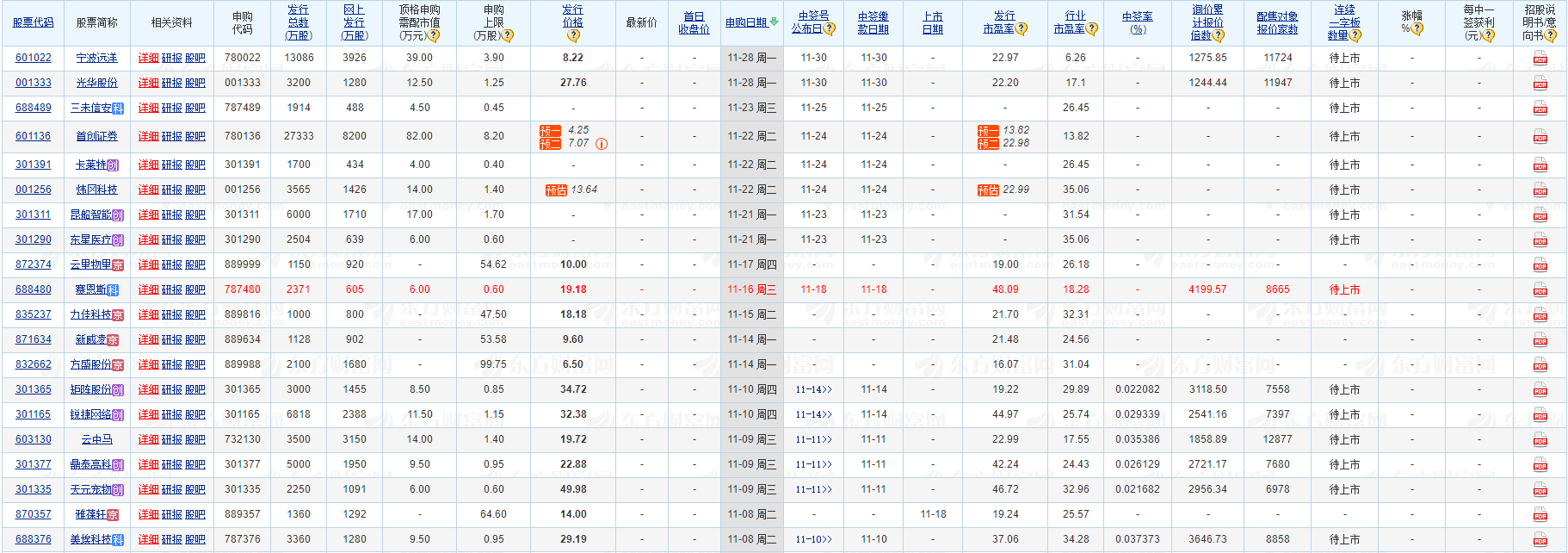Click the help icon for 申购上限
1568x553 pixels.
pos(508,36)
